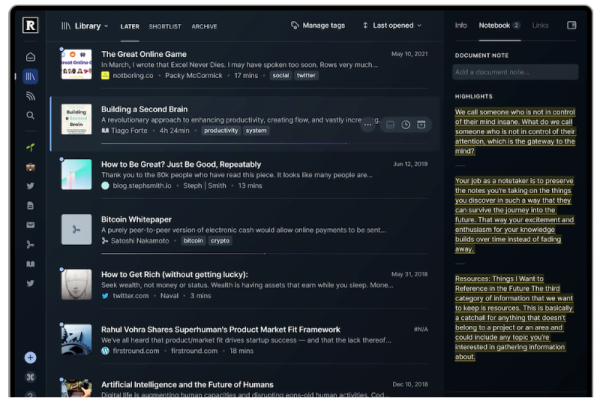Click the Manage tags button
Screen dimensions: 600x401
pos(318,25)
